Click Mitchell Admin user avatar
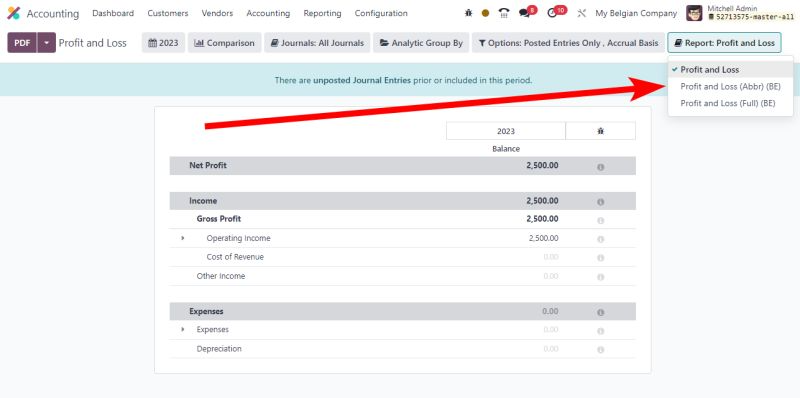This screenshot has height=398, width=800. pos(694,13)
